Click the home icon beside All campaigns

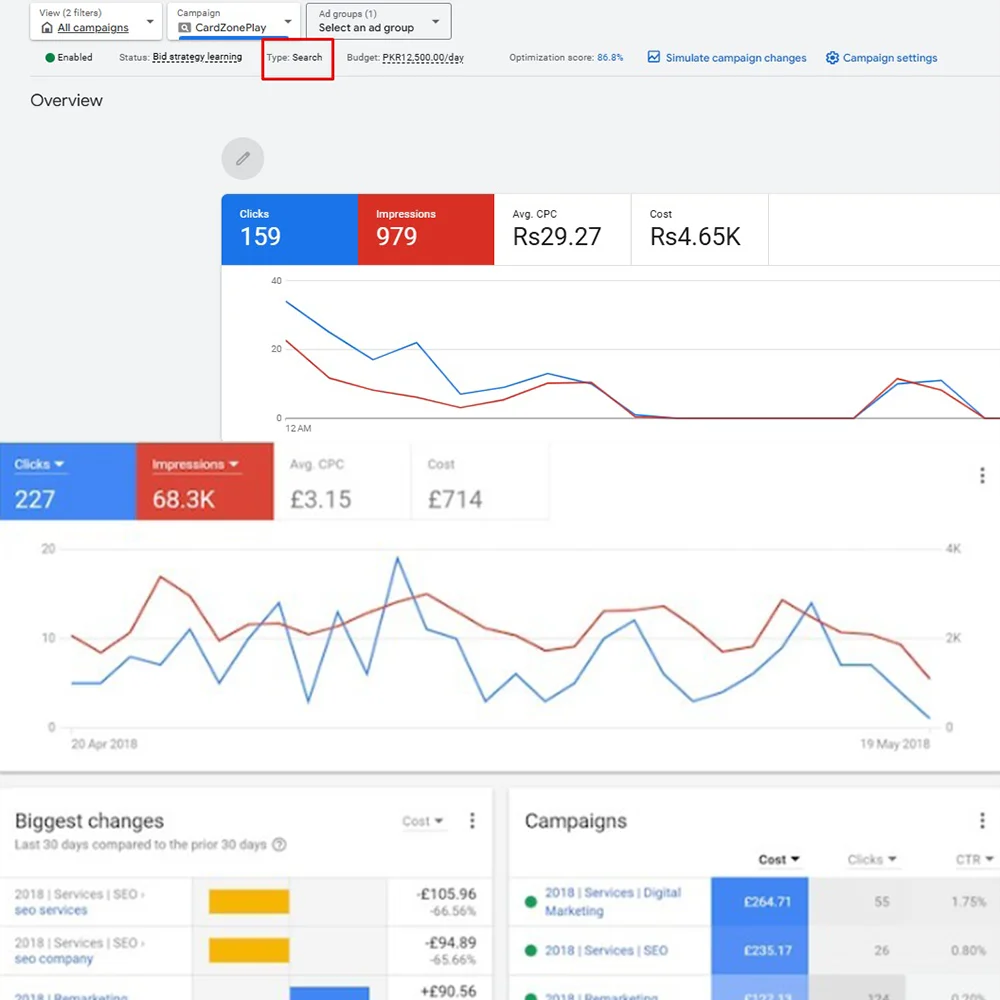tap(47, 28)
